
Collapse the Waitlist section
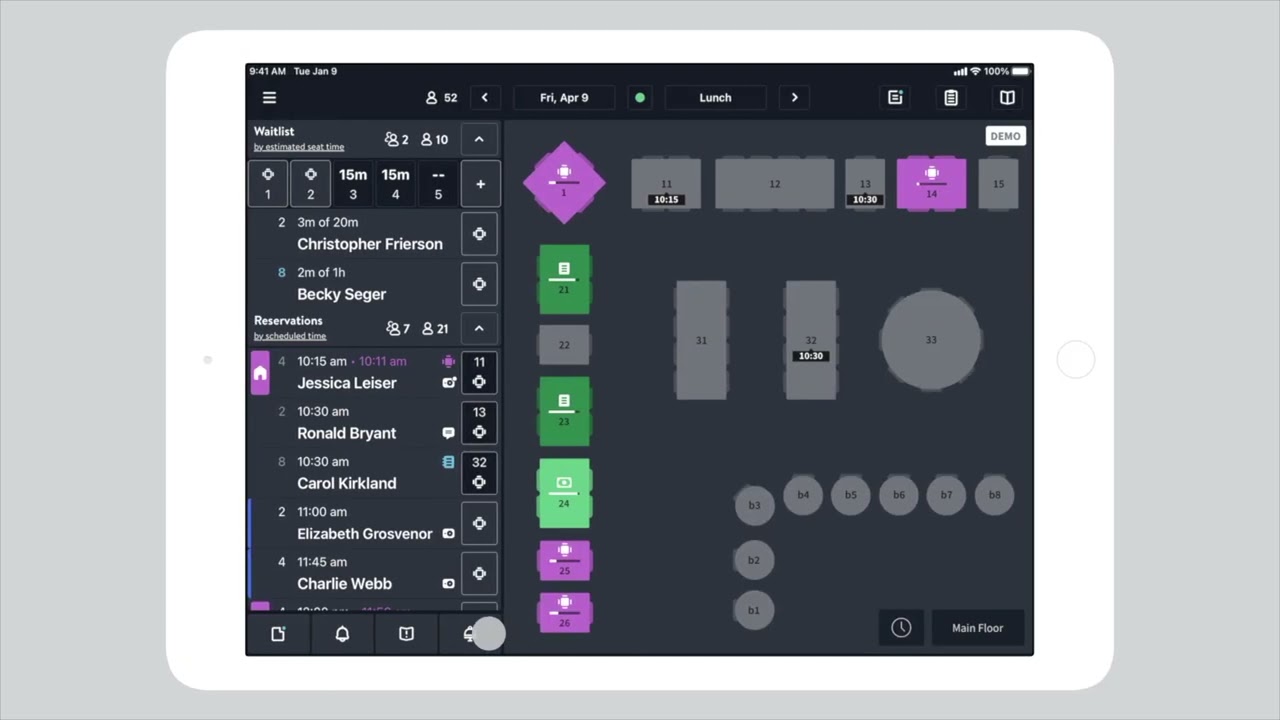(479, 139)
